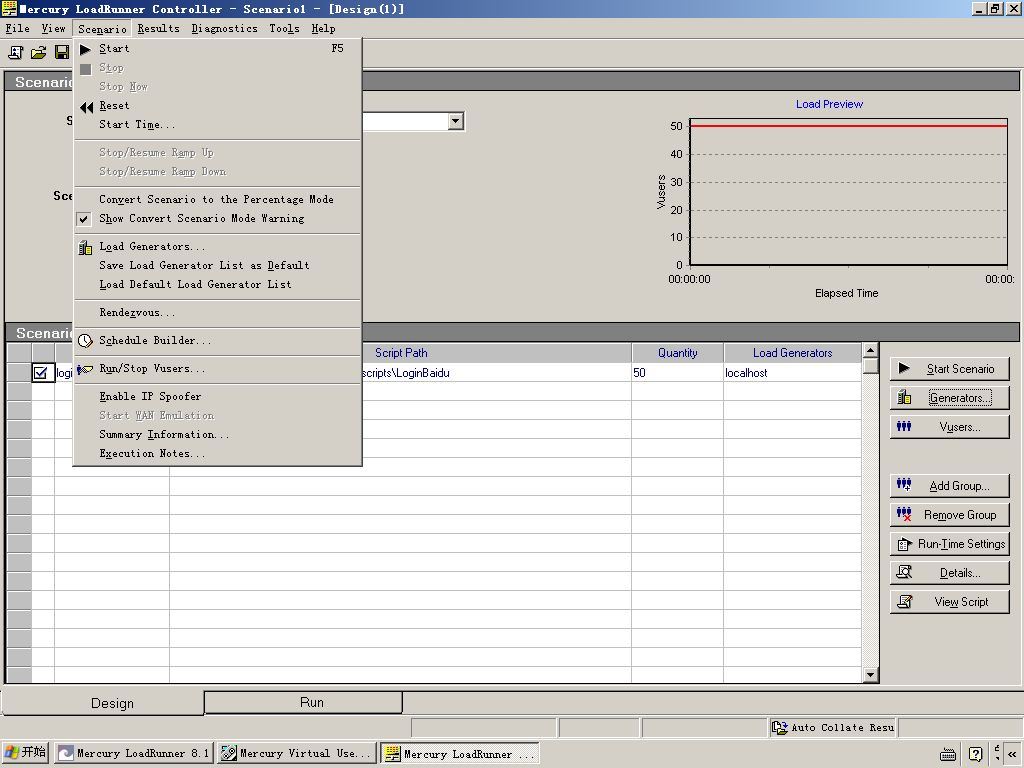Select the scripts\LoginBaidu path cell
Image resolution: width=1024 pixels, height=768 pixels.
[496, 373]
